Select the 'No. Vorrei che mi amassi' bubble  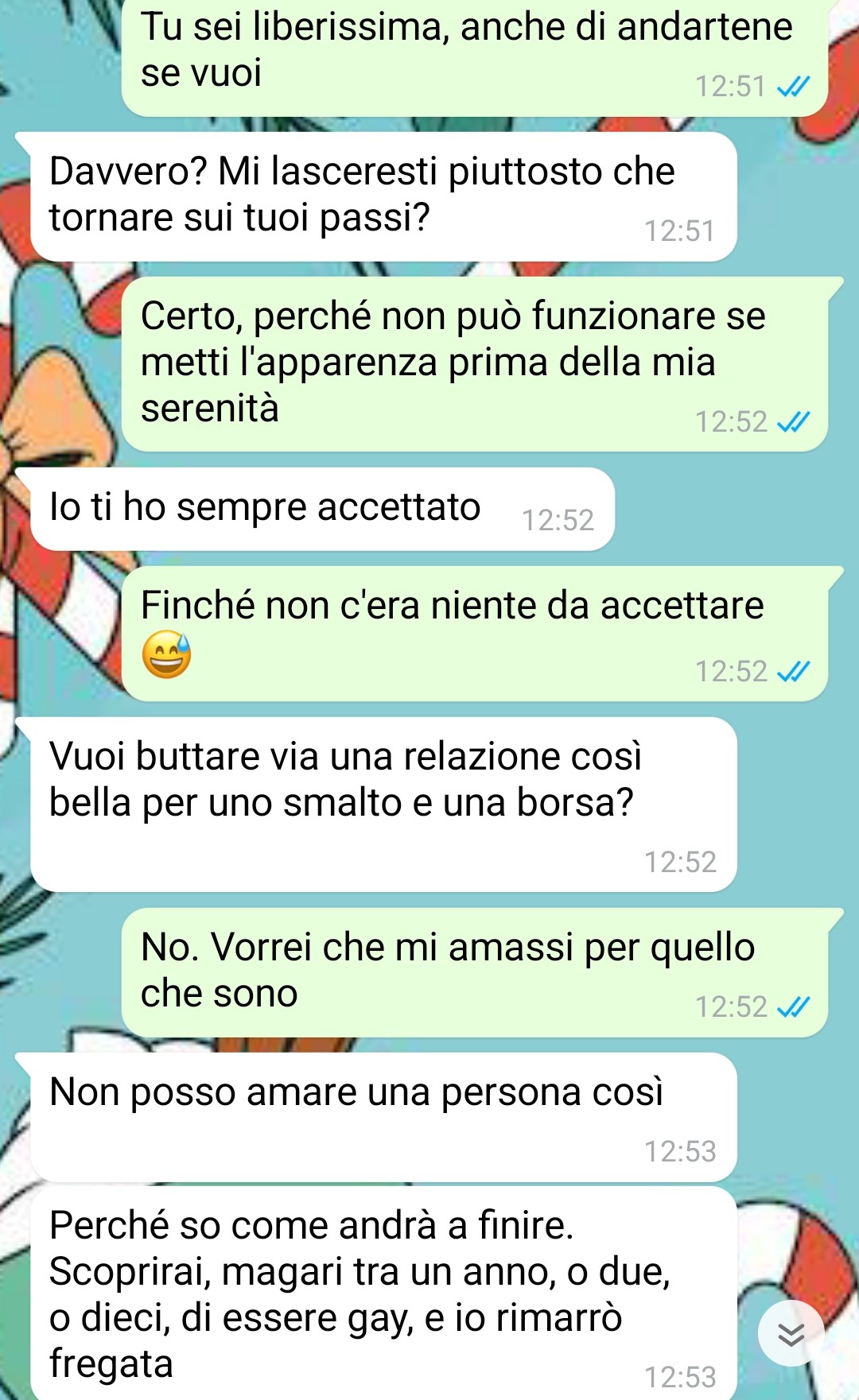coord(475,972)
